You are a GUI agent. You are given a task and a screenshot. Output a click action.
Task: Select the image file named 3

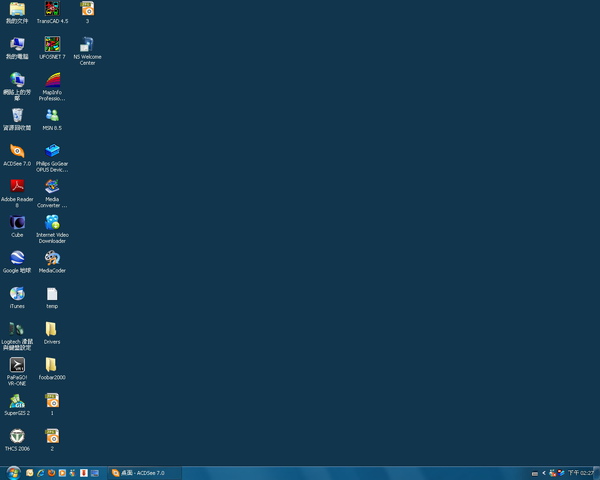tap(87, 12)
